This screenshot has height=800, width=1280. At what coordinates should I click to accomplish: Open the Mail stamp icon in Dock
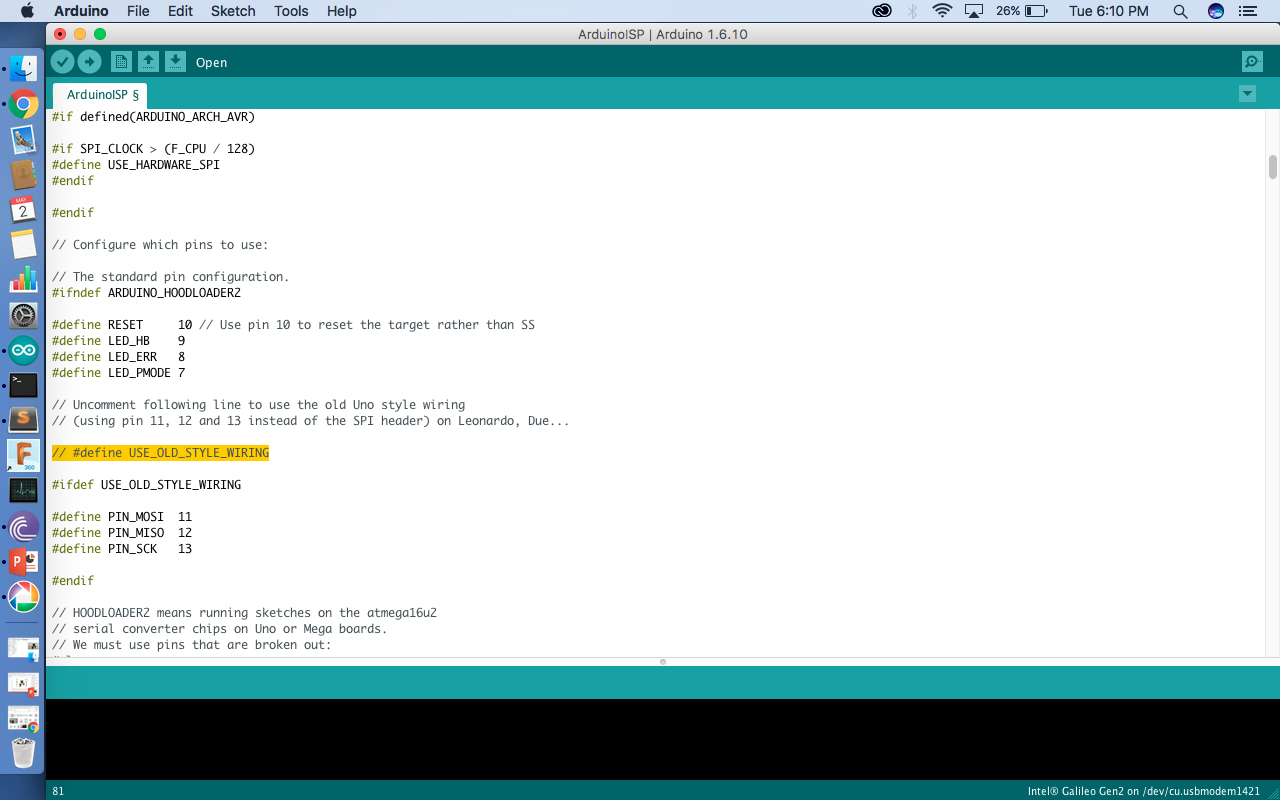click(23, 140)
